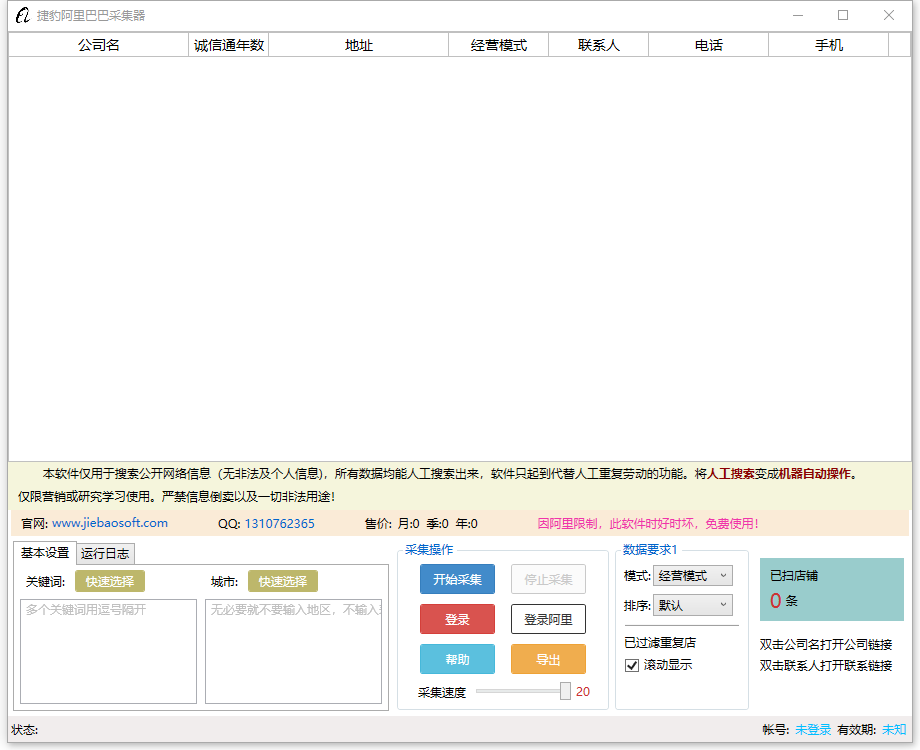Click the 开始采集 button
The width and height of the screenshot is (920, 750).
(x=457, y=579)
